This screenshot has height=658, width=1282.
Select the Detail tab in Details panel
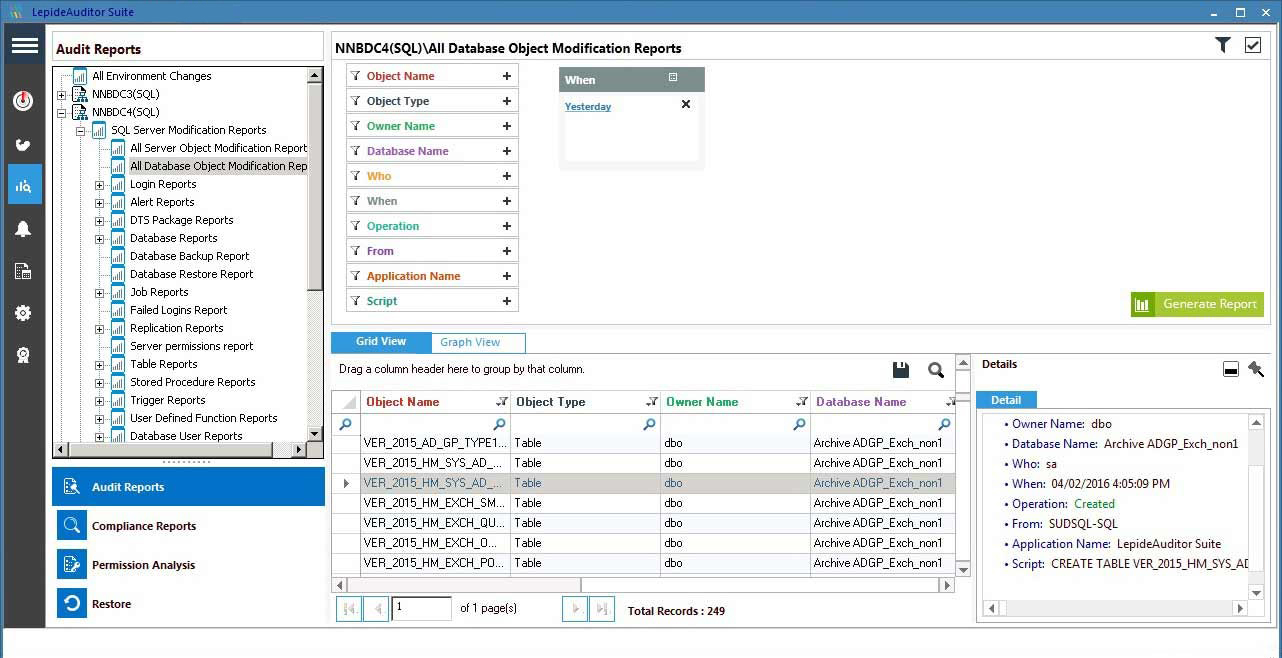coord(1006,400)
